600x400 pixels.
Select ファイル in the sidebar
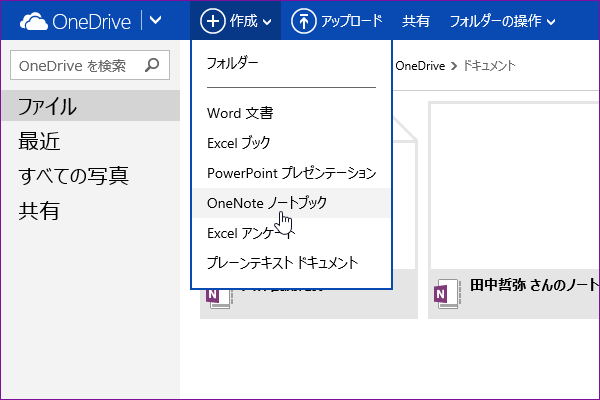pyautogui.click(x=90, y=106)
